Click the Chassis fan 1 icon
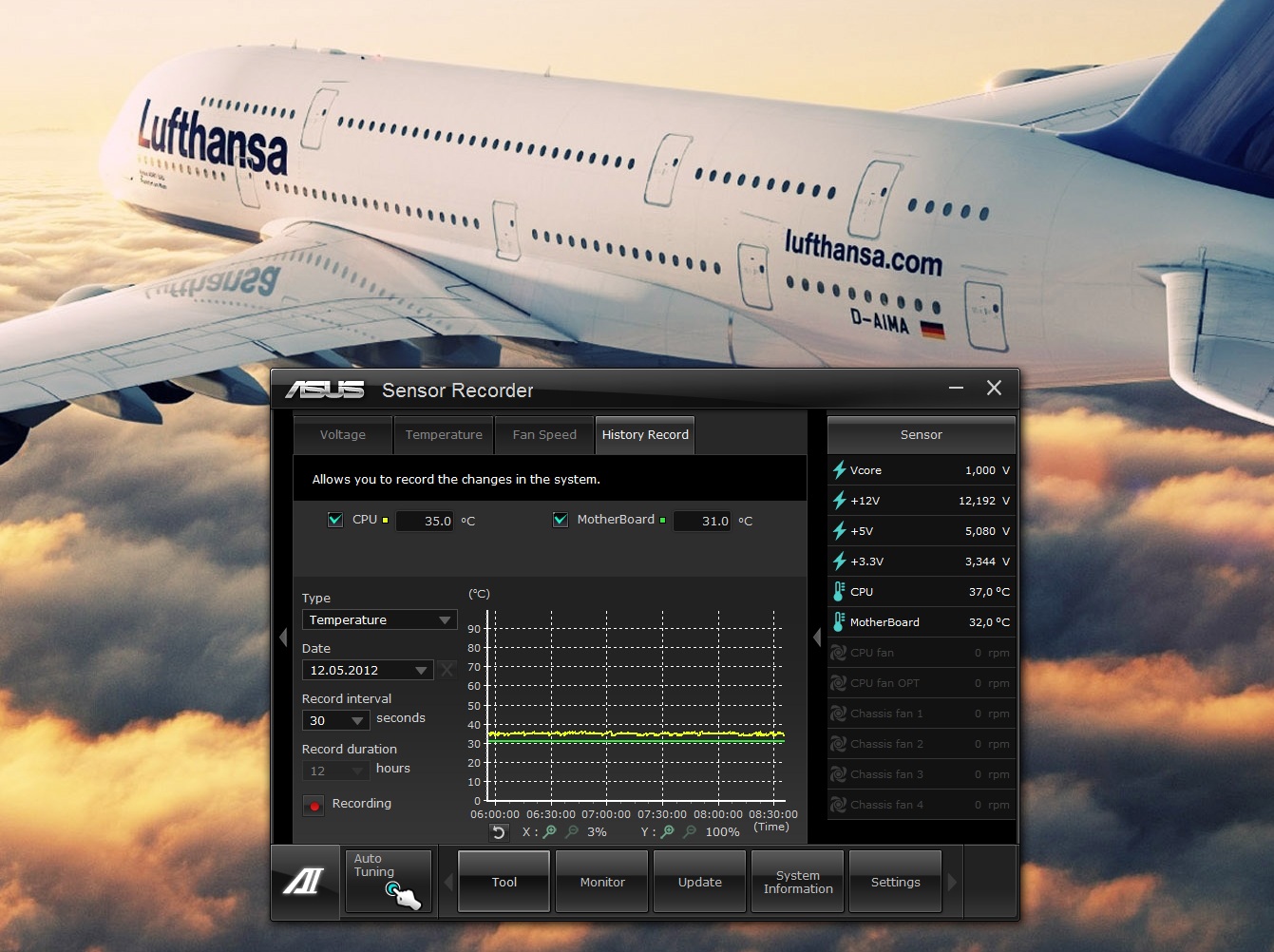 coord(839,714)
